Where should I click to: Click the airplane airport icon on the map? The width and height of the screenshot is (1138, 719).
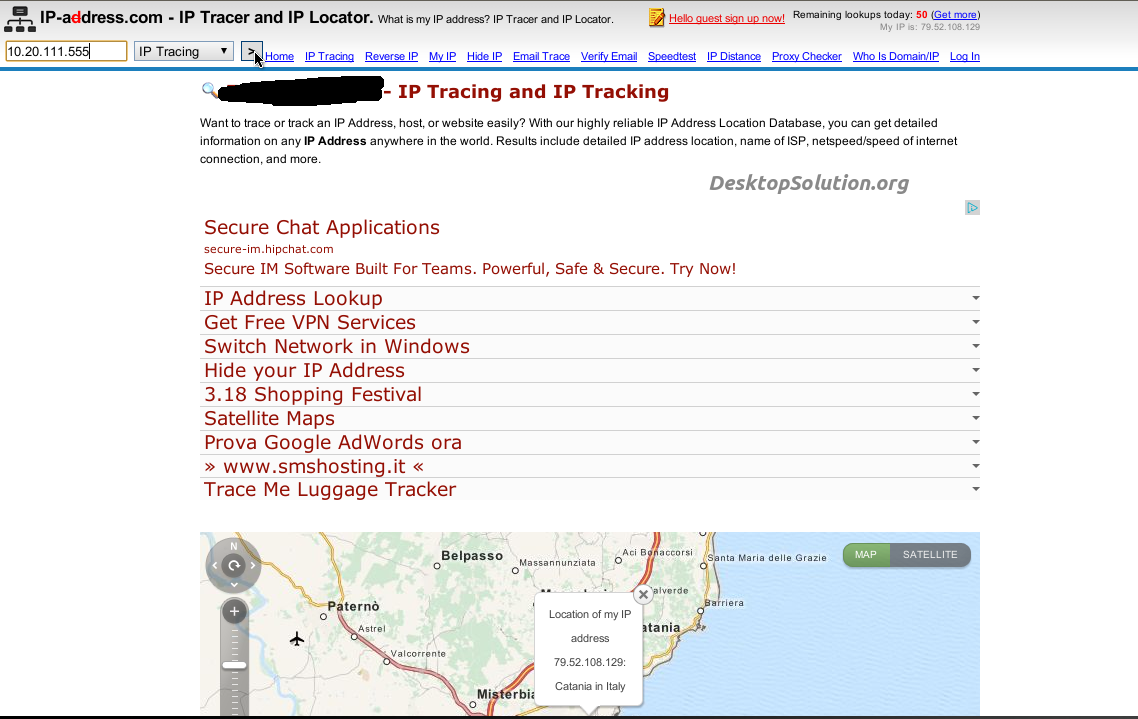pyautogui.click(x=296, y=639)
